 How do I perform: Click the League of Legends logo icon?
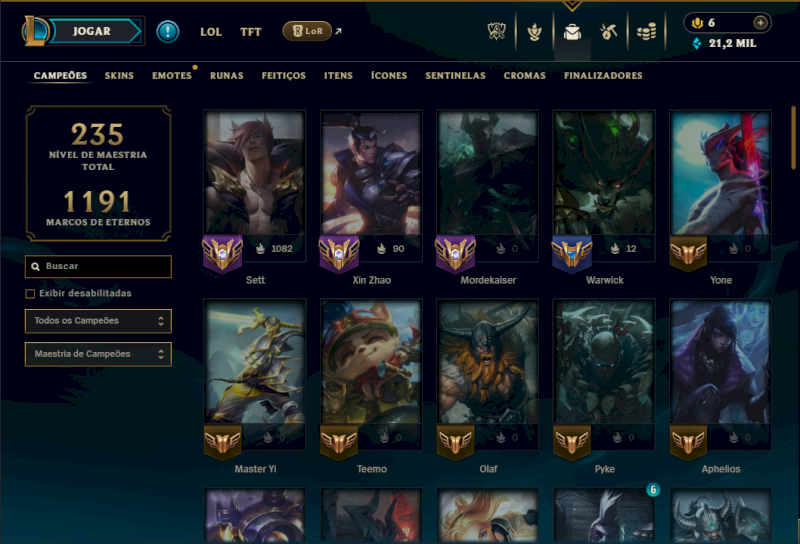pos(34,31)
